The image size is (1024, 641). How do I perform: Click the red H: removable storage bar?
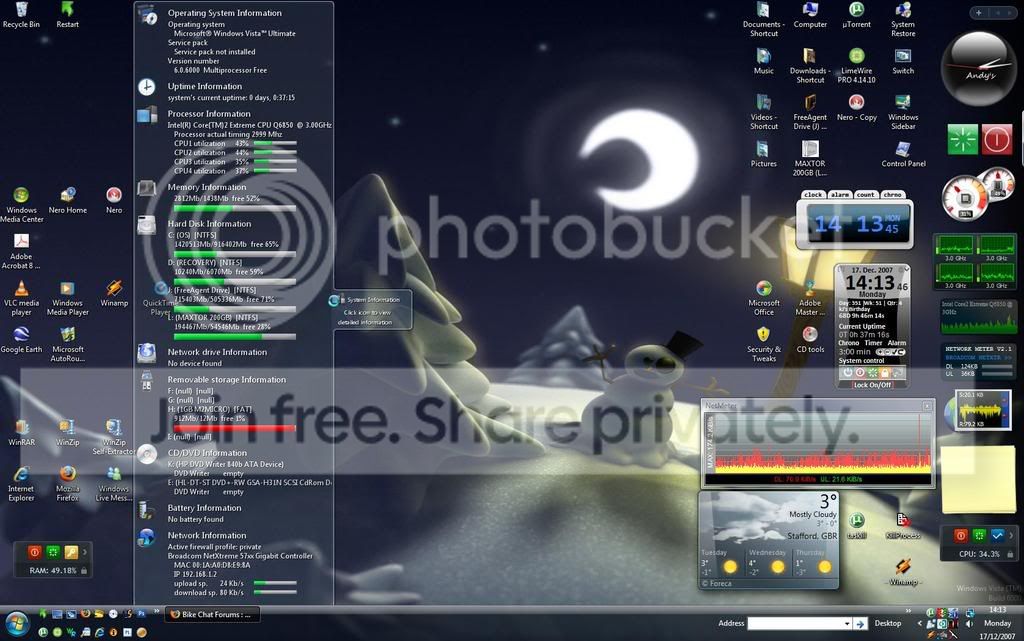point(235,428)
